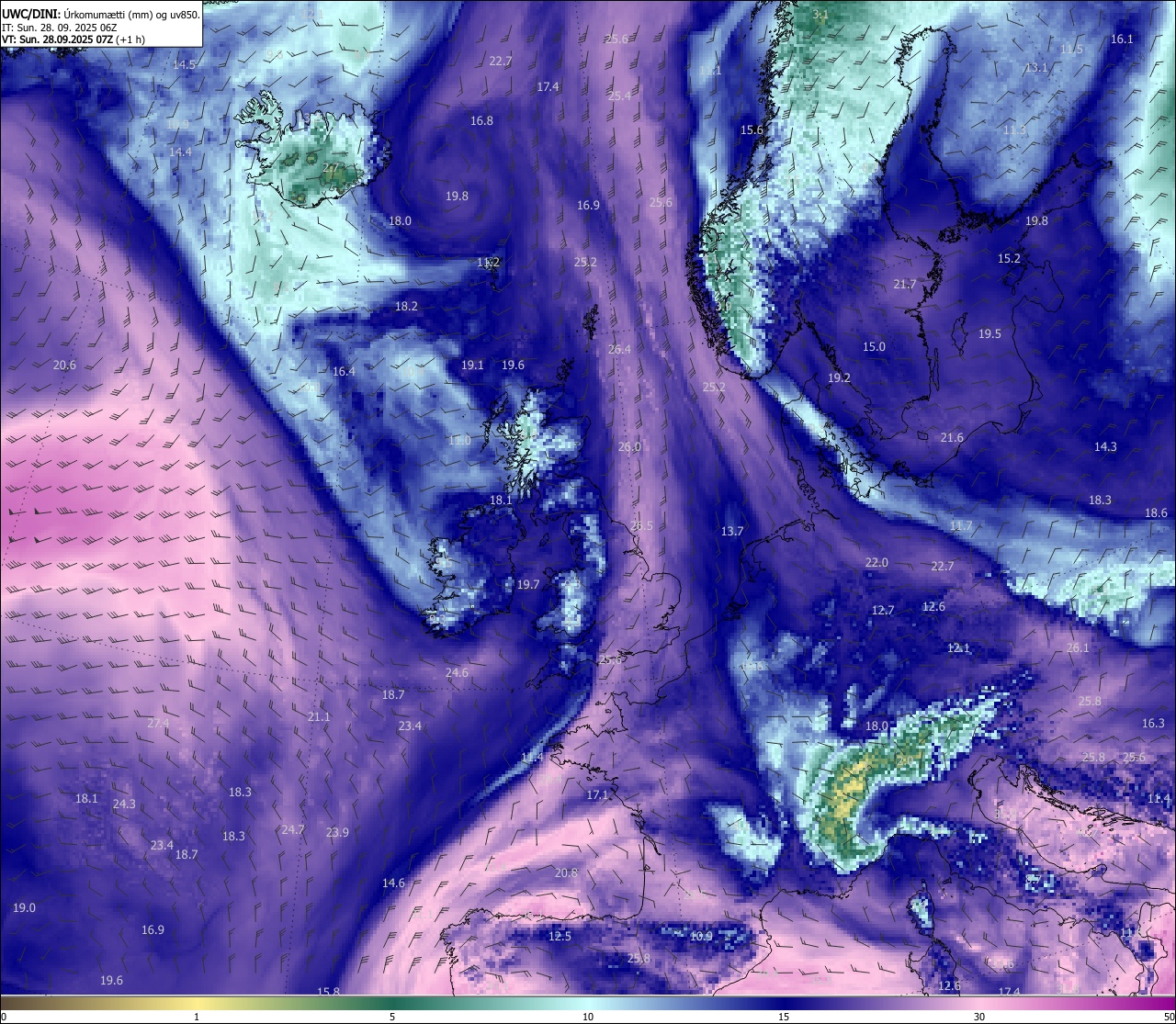Select the 16.4 value label
The width and height of the screenshot is (1176, 1024).
(344, 371)
